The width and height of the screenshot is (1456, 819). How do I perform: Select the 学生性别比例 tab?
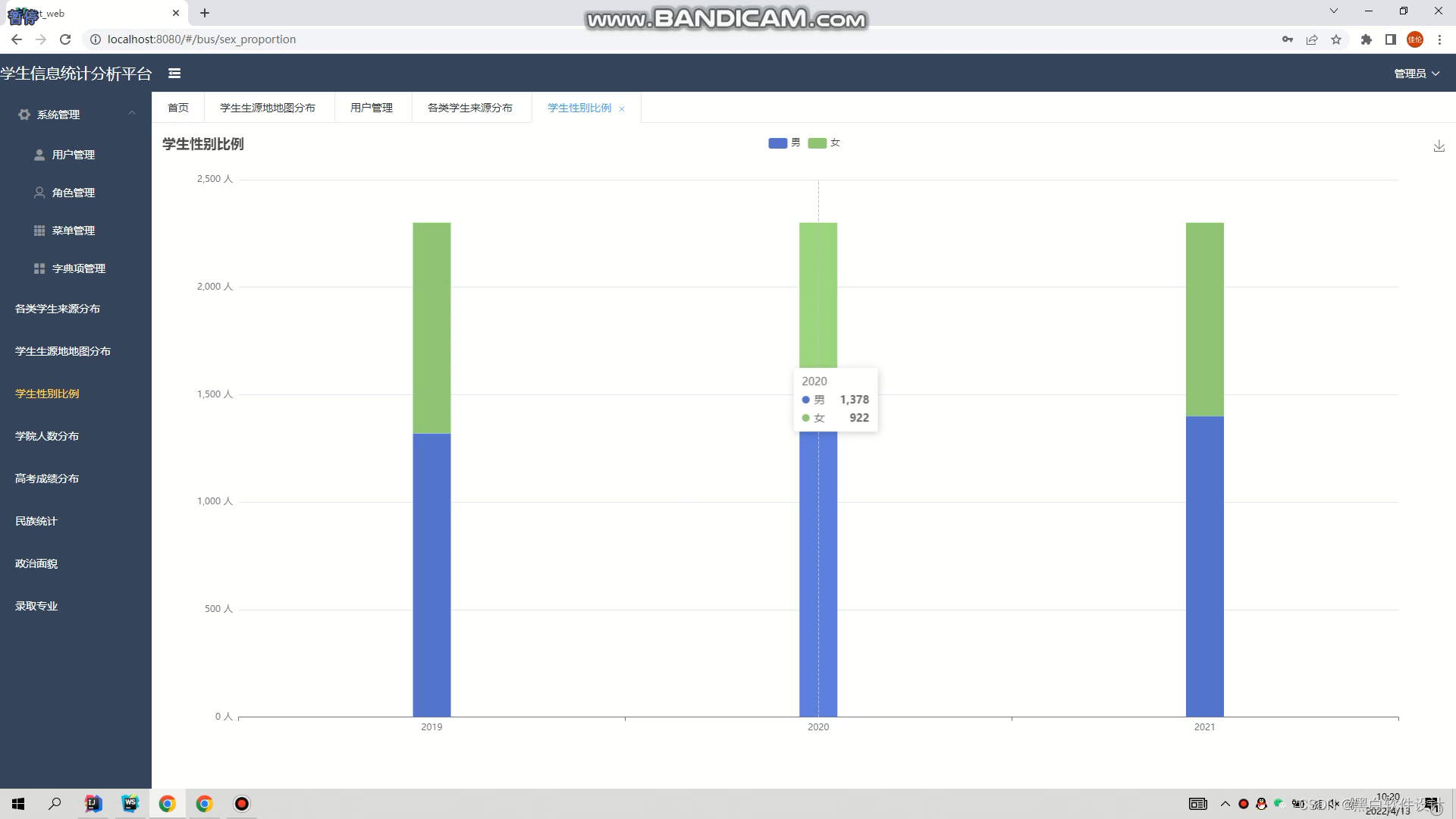(579, 108)
